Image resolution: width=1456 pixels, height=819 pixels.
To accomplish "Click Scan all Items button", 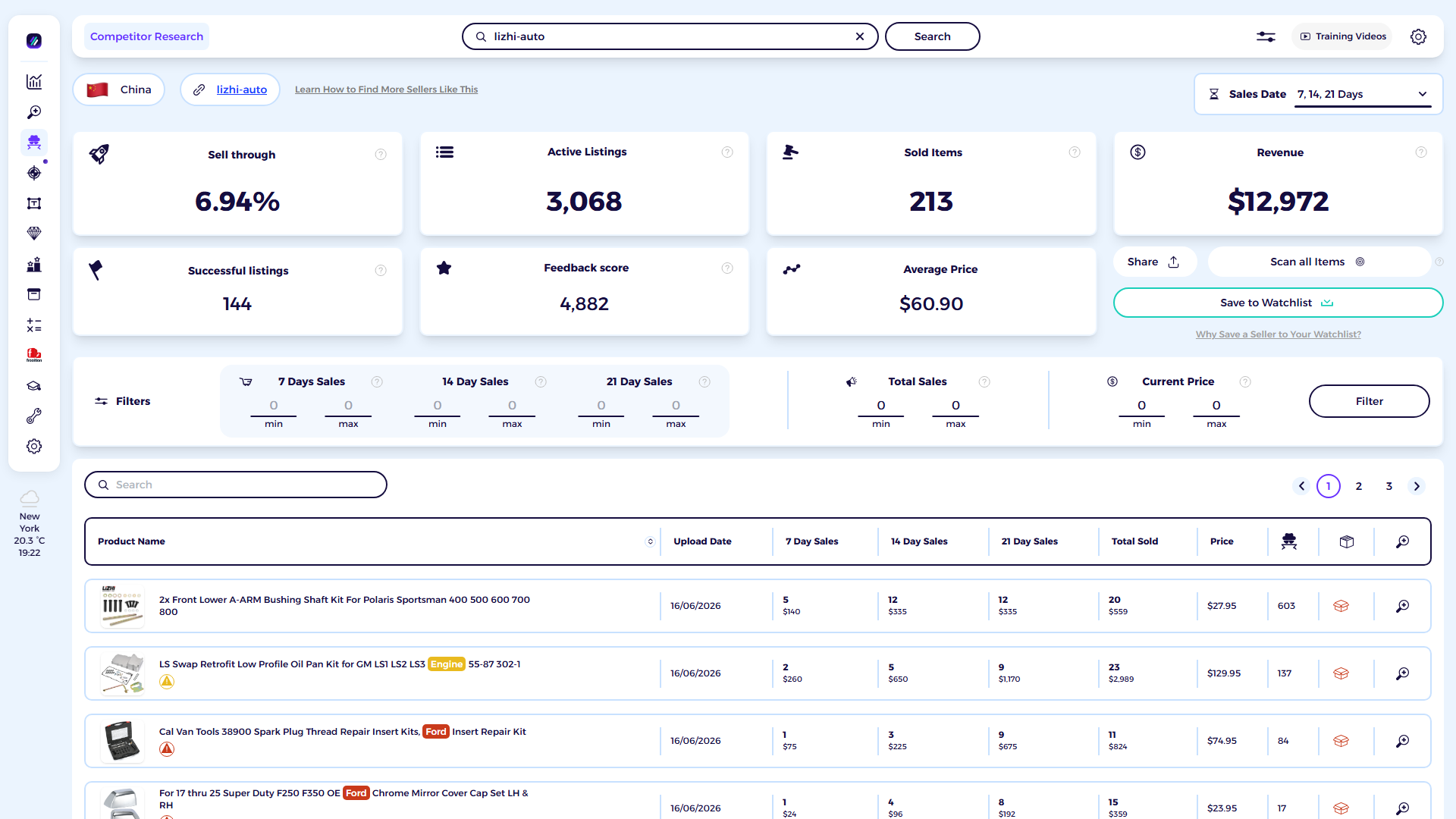I will (x=1318, y=262).
